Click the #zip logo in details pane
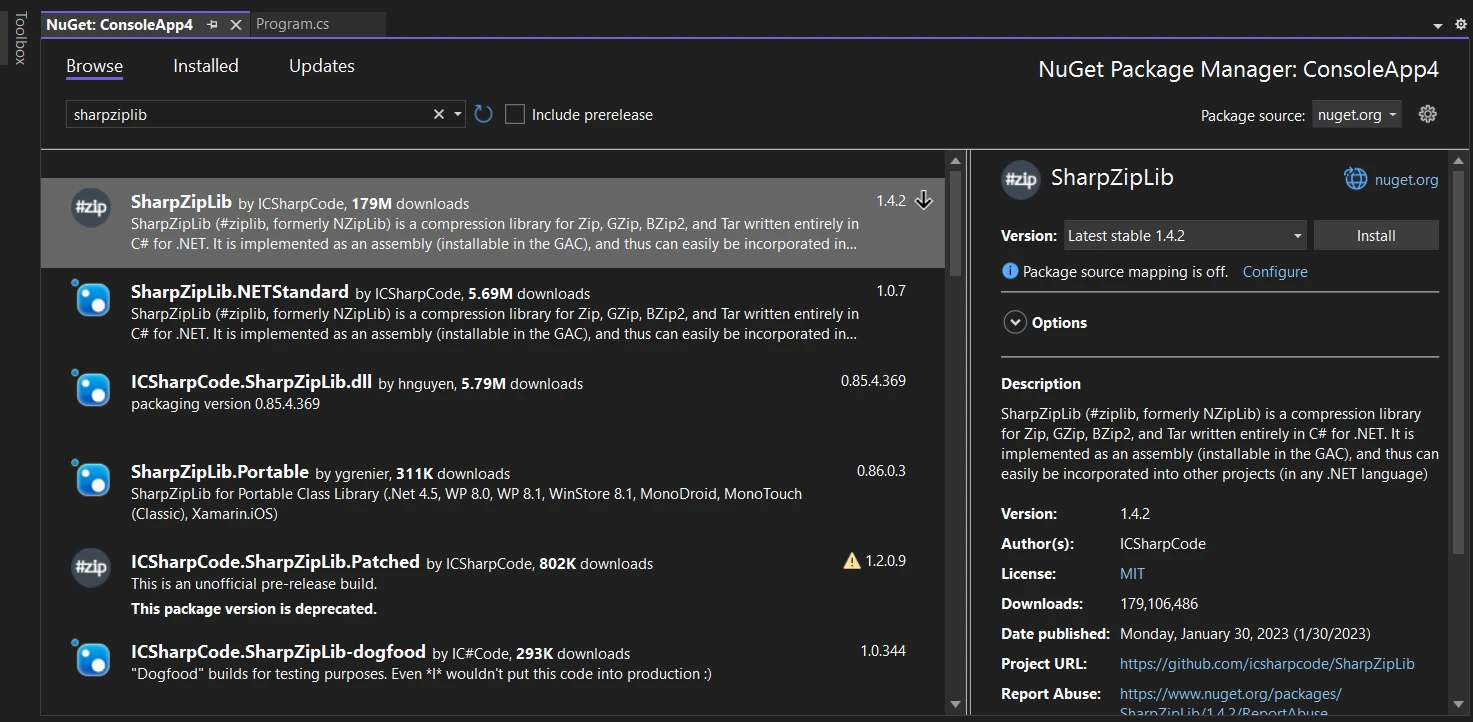This screenshot has height=722, width=1473. [1021, 179]
